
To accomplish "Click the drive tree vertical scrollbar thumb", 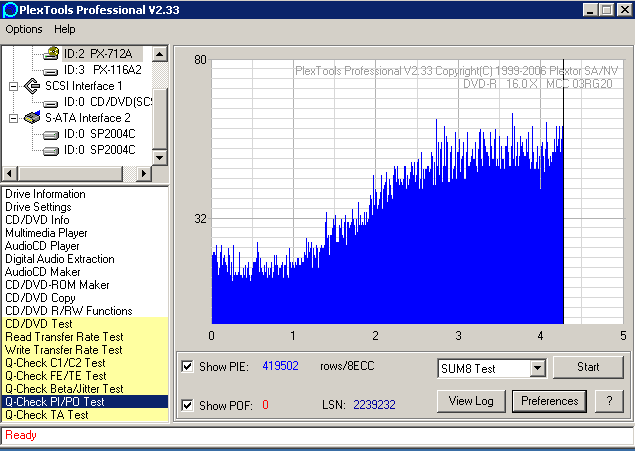I will (x=160, y=118).
